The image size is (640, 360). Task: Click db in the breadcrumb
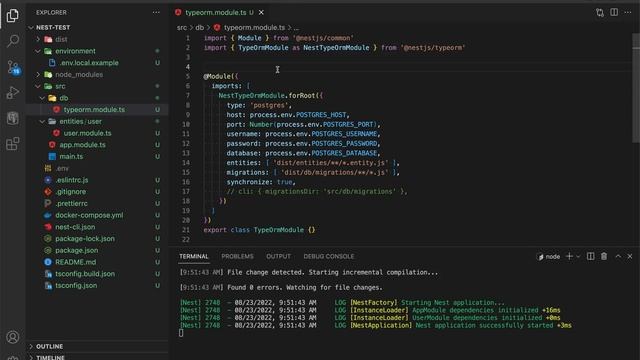point(199,27)
